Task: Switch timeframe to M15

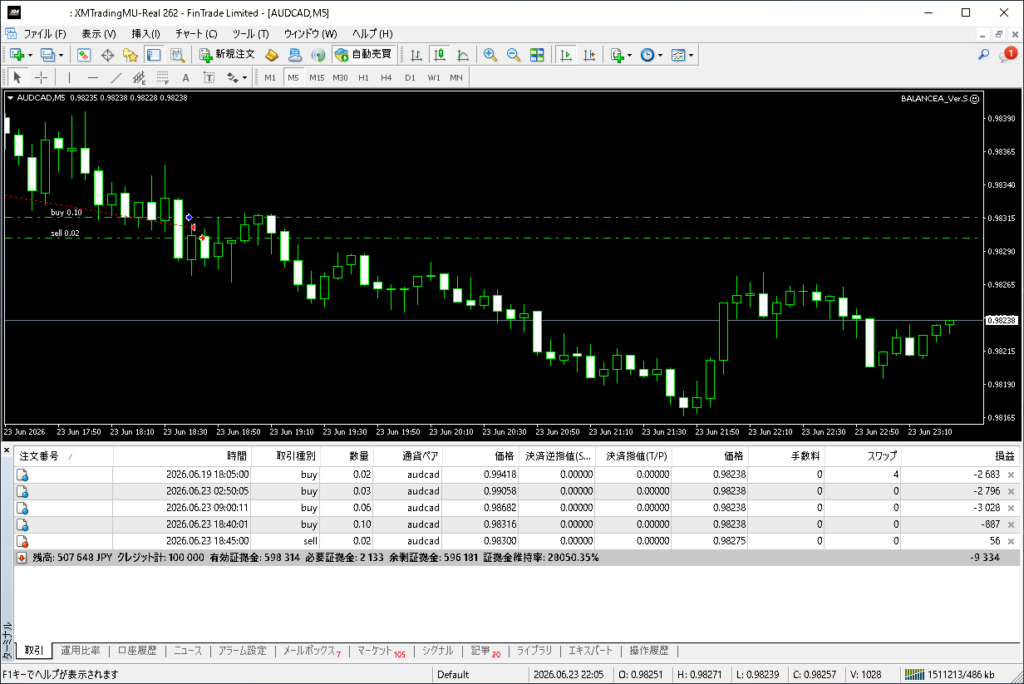Action: [x=317, y=78]
